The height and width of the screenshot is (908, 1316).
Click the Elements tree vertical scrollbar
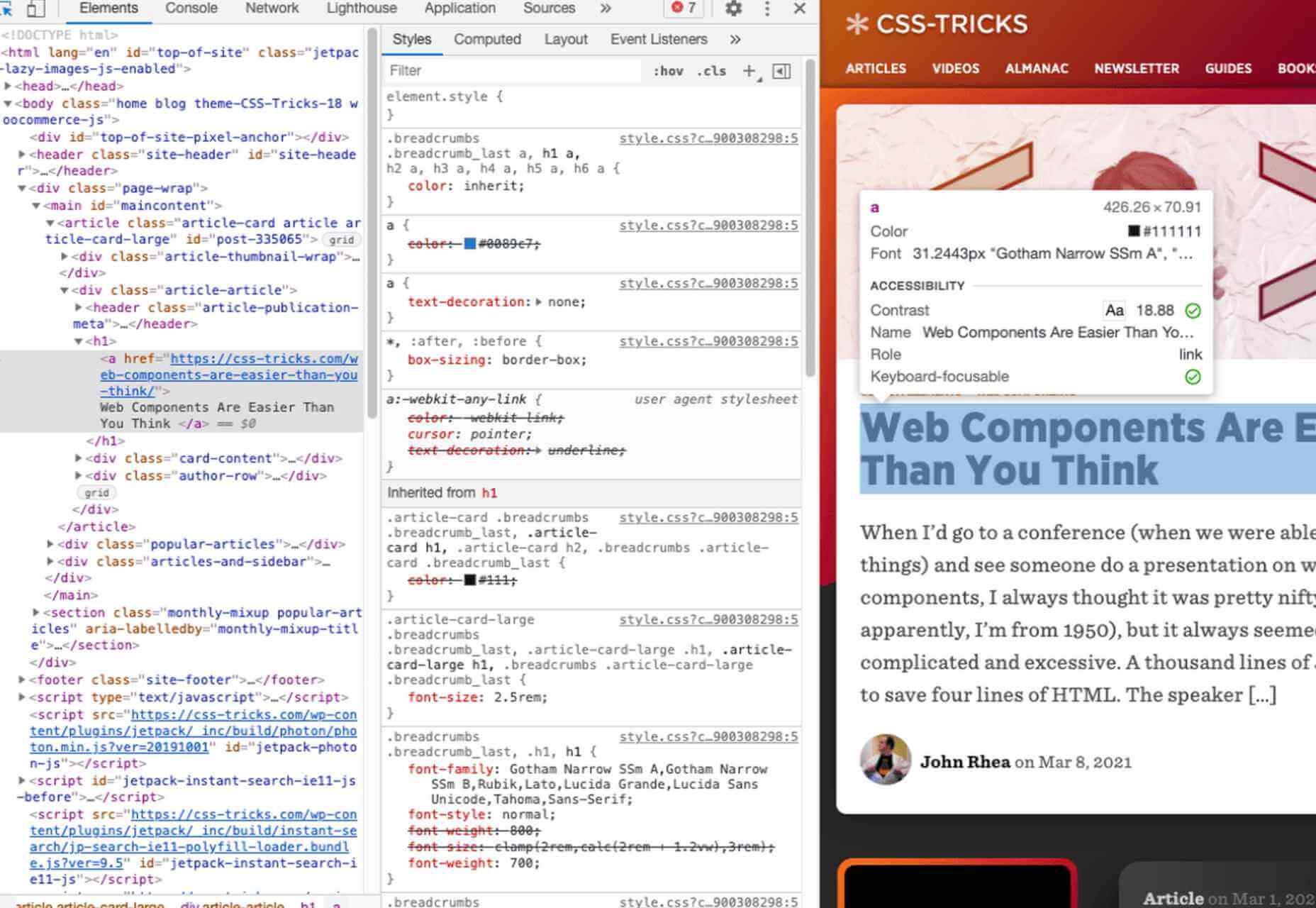(x=372, y=223)
